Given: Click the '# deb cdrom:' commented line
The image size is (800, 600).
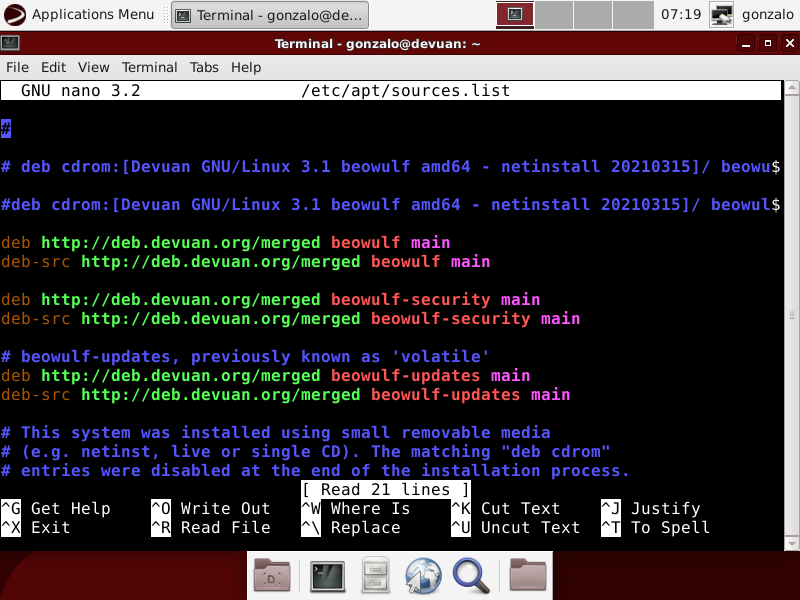Looking at the screenshot, I should [391, 167].
